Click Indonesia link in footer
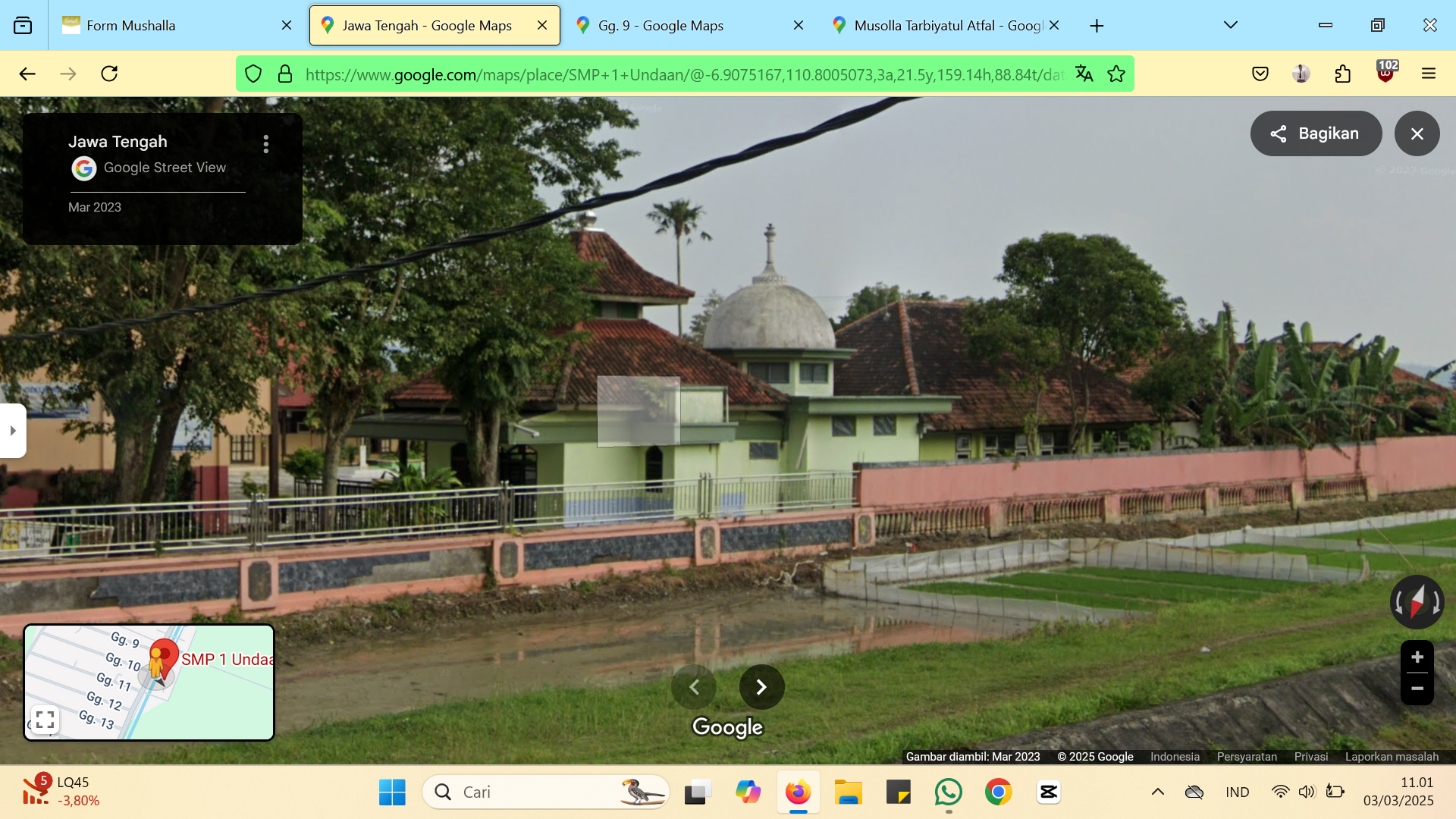The width and height of the screenshot is (1456, 819). pos(1175,756)
